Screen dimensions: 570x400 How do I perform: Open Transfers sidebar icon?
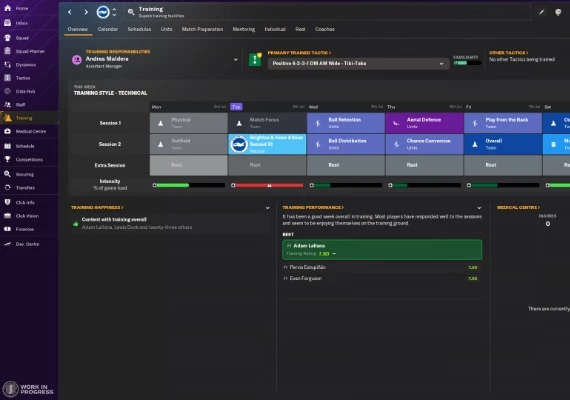point(8,188)
